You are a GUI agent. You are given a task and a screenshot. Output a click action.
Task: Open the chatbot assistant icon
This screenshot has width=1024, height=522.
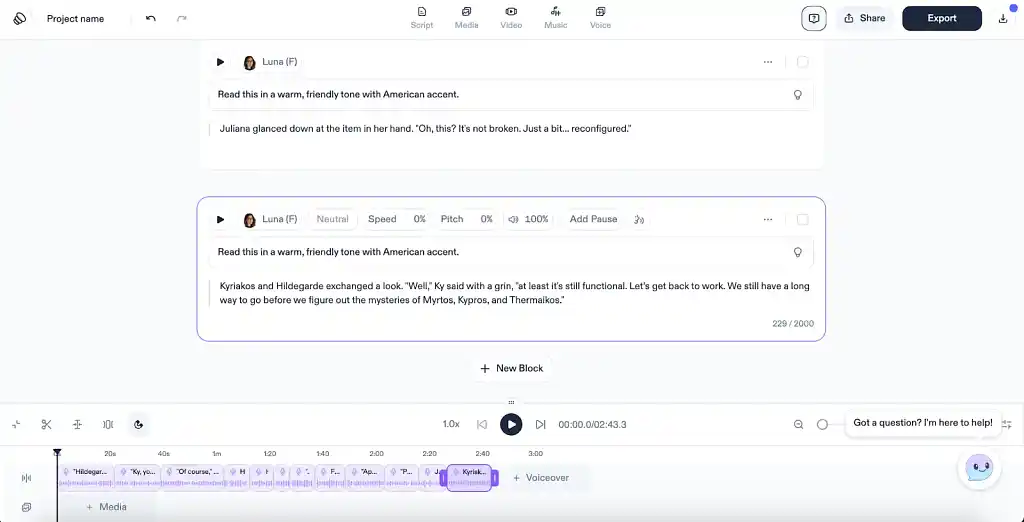(x=978, y=468)
